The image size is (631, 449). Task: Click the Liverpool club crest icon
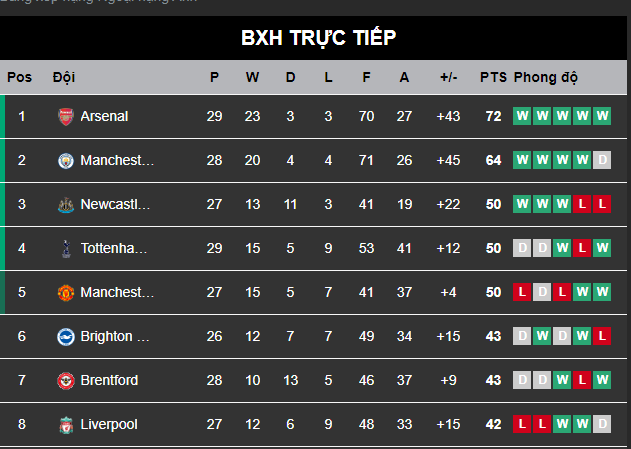[66, 425]
